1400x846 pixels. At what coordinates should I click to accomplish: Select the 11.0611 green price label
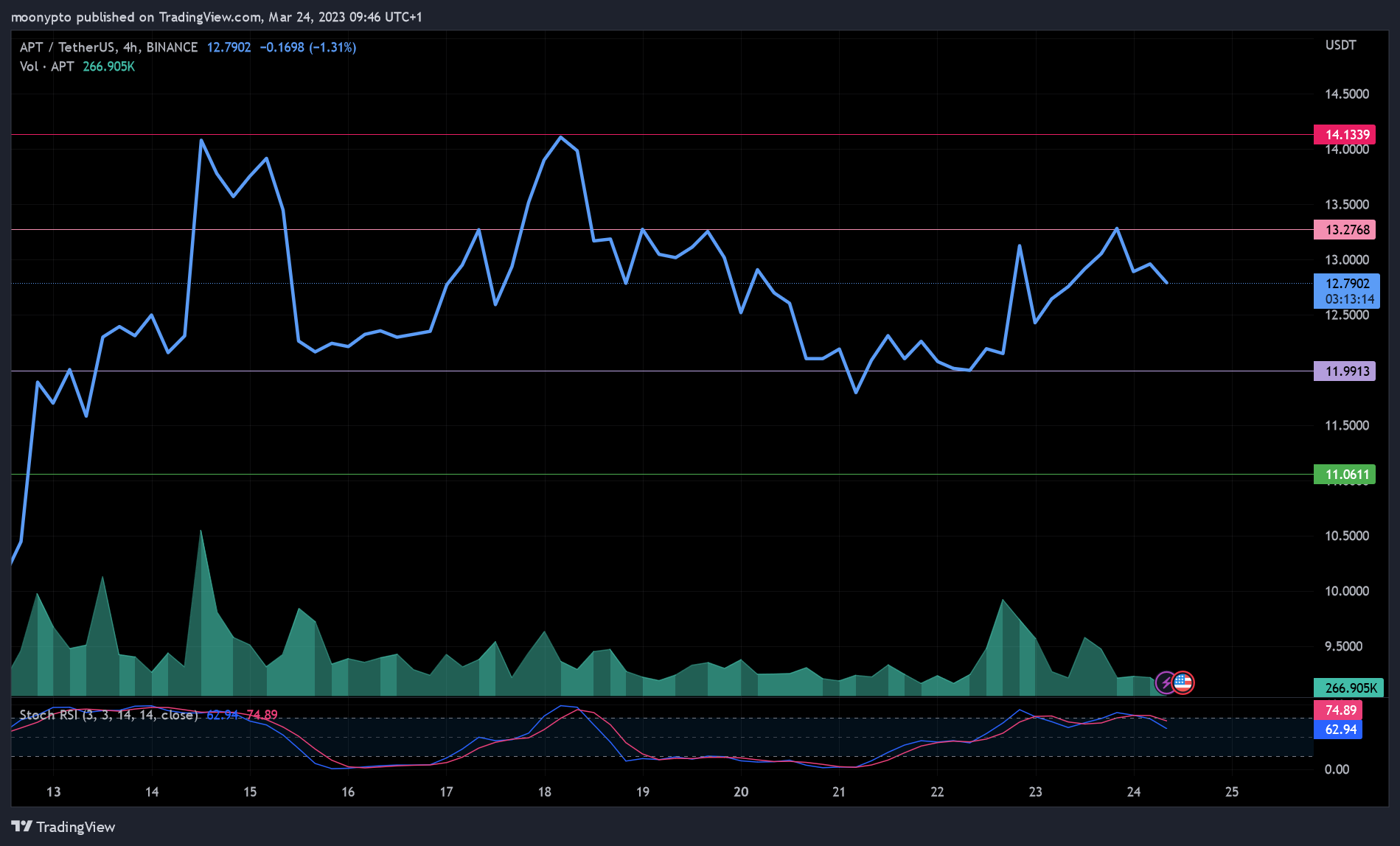point(1345,474)
